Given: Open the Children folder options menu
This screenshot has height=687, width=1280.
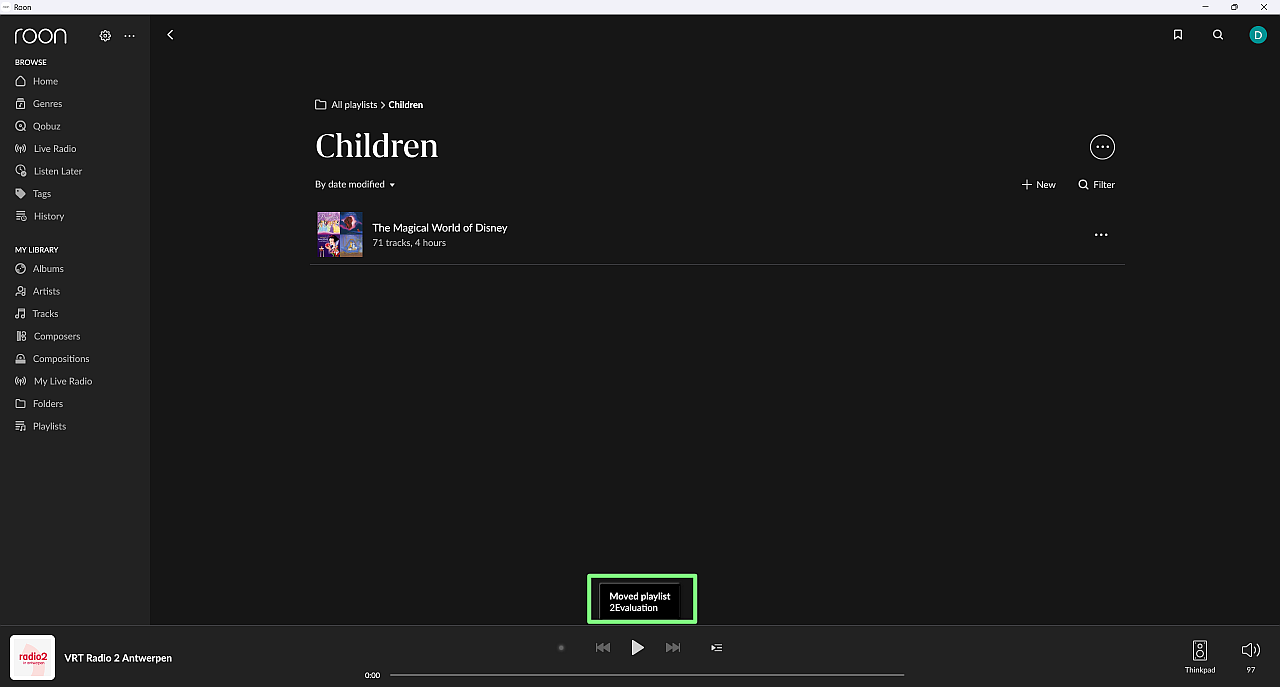Looking at the screenshot, I should (x=1102, y=147).
